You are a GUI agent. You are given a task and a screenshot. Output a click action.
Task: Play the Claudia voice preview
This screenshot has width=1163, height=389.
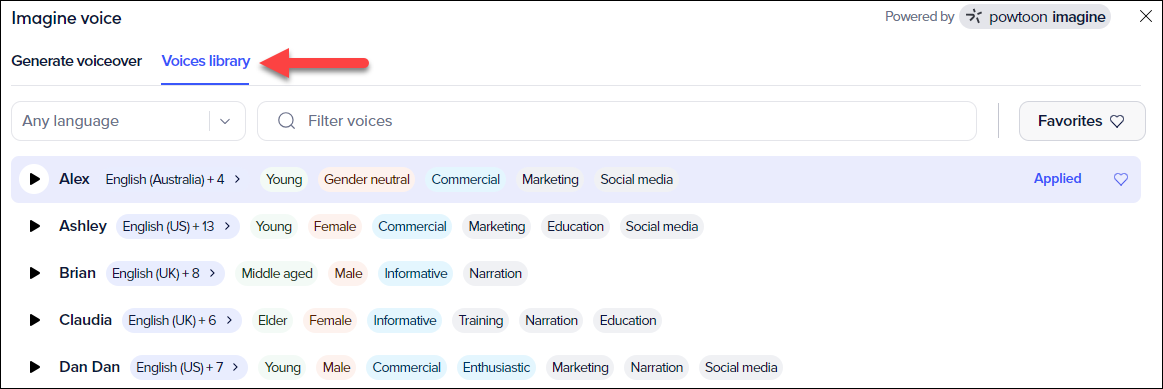(x=34, y=321)
